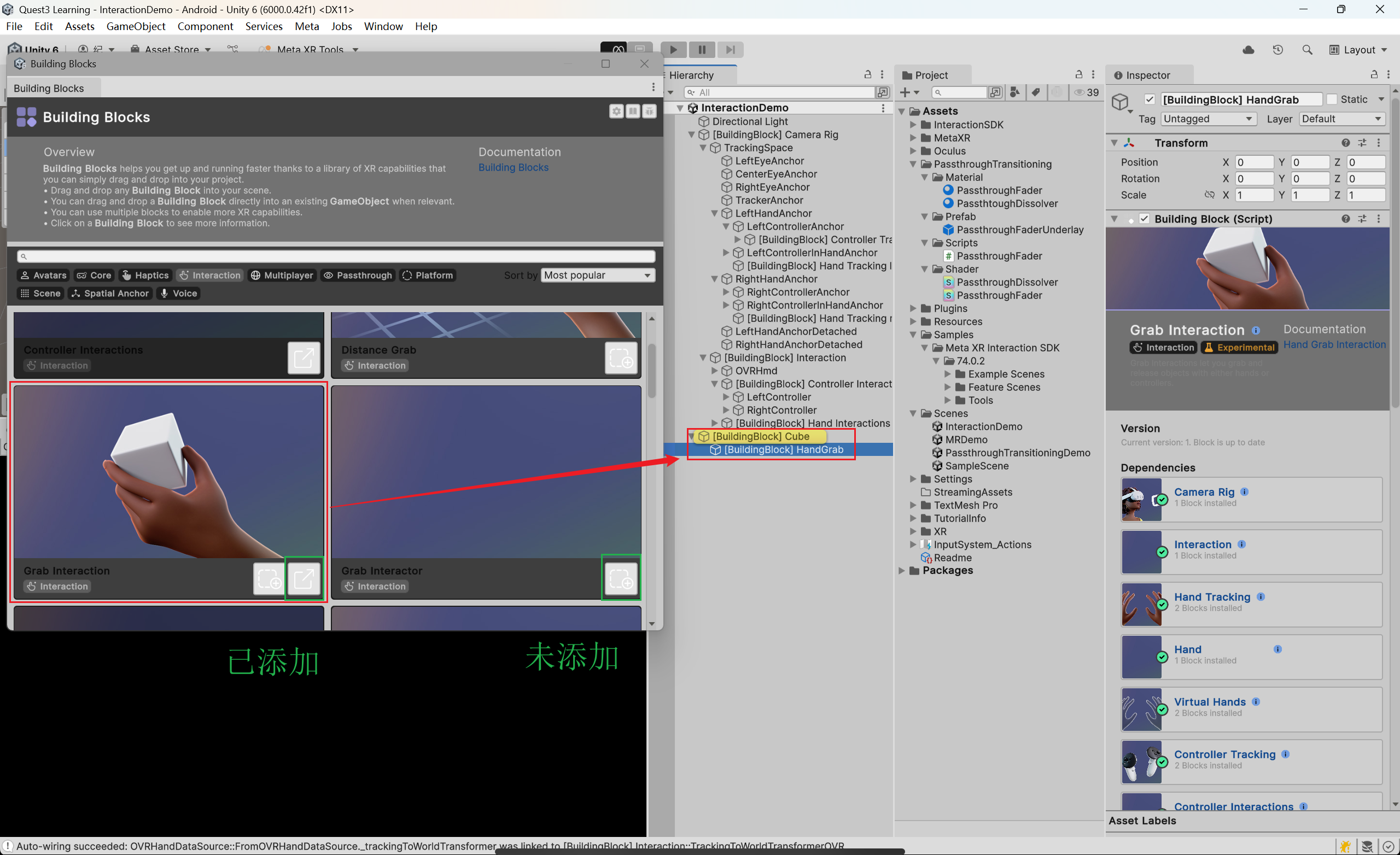Expand the Packages folder in Project
Screen dimensions: 1400x855
click(x=902, y=571)
